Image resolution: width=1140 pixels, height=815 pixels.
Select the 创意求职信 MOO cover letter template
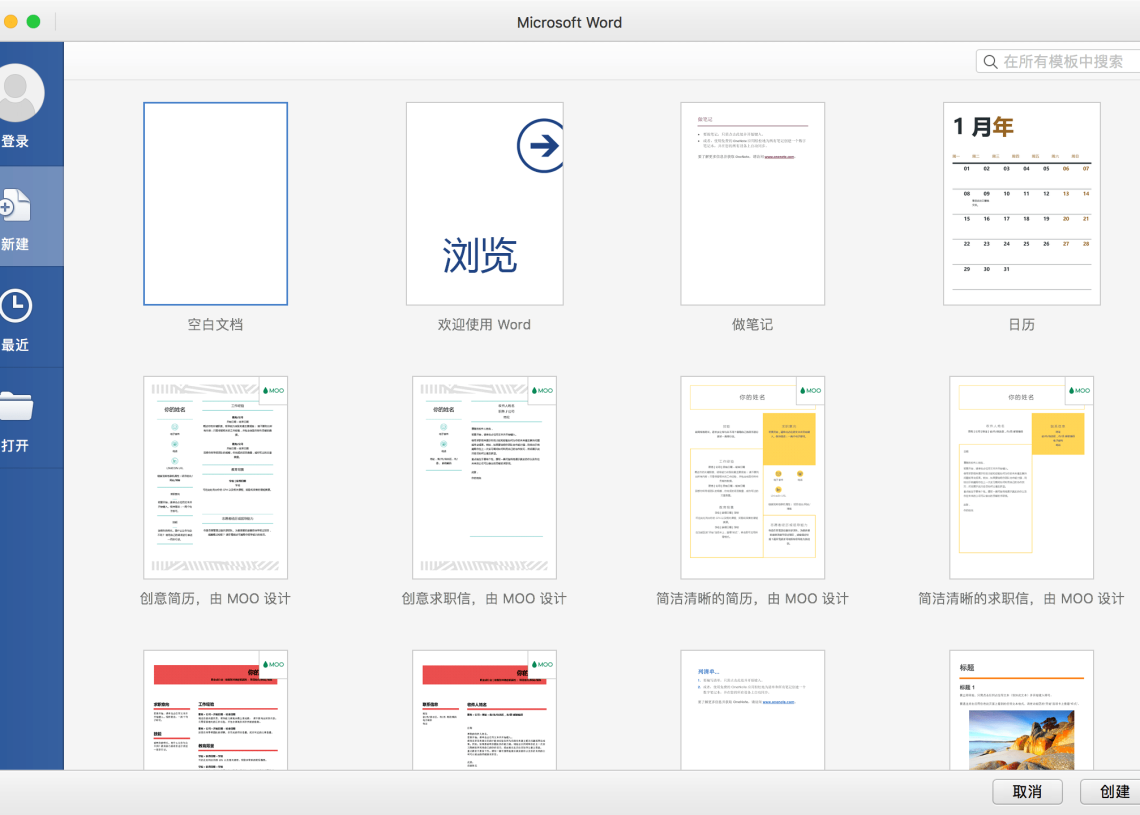click(484, 476)
